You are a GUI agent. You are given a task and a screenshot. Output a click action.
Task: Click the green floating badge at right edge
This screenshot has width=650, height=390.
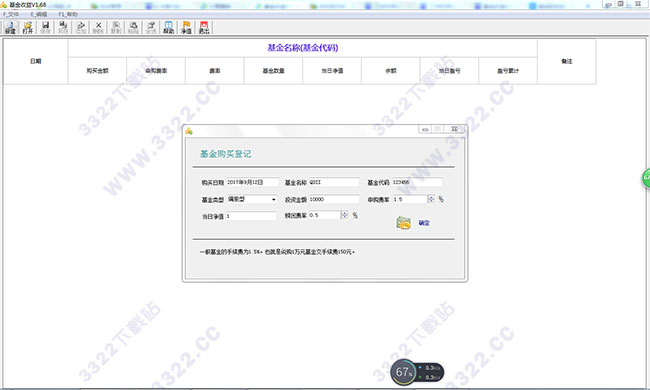point(646,178)
